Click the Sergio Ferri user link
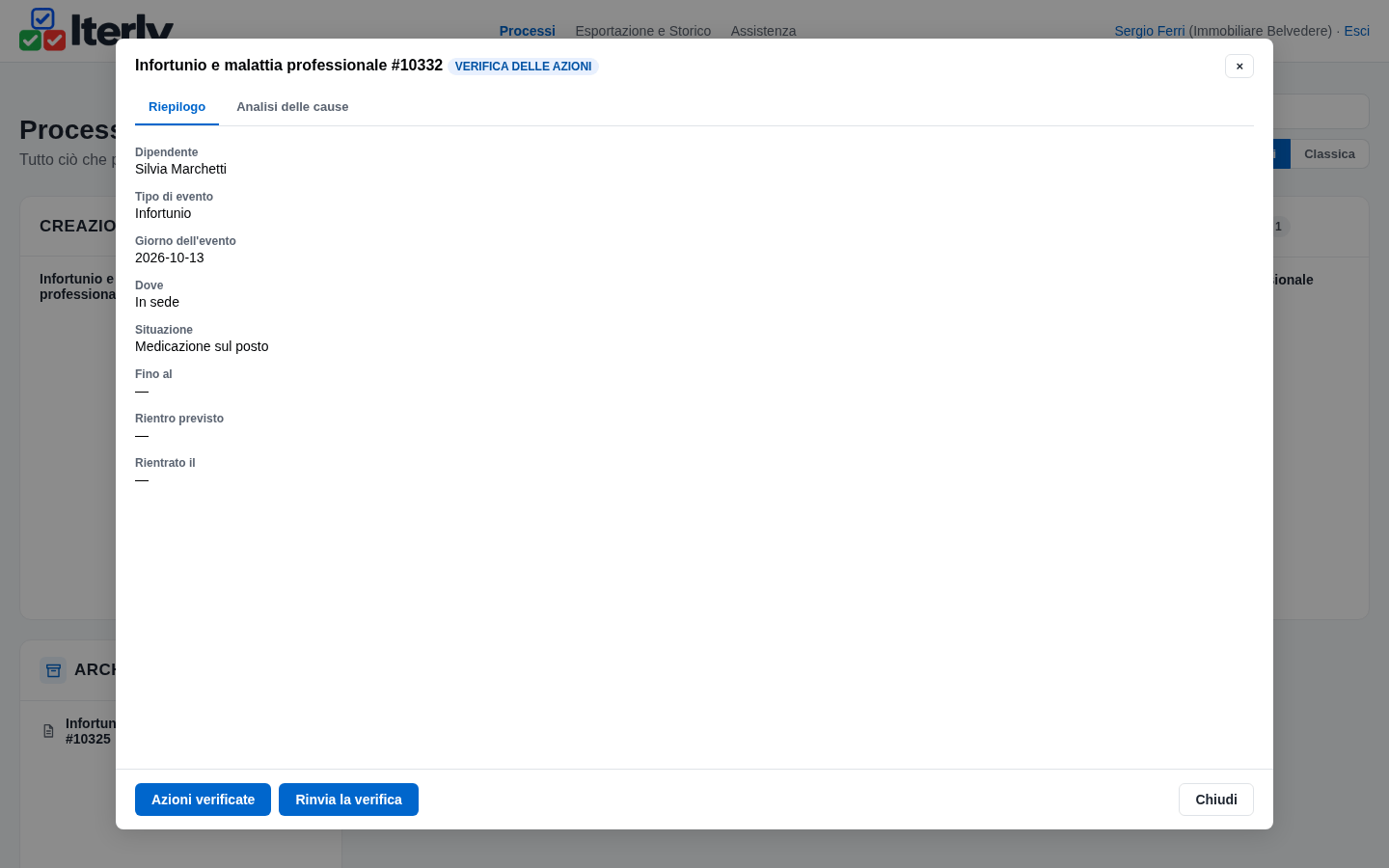This screenshot has width=1389, height=868. tap(1150, 31)
